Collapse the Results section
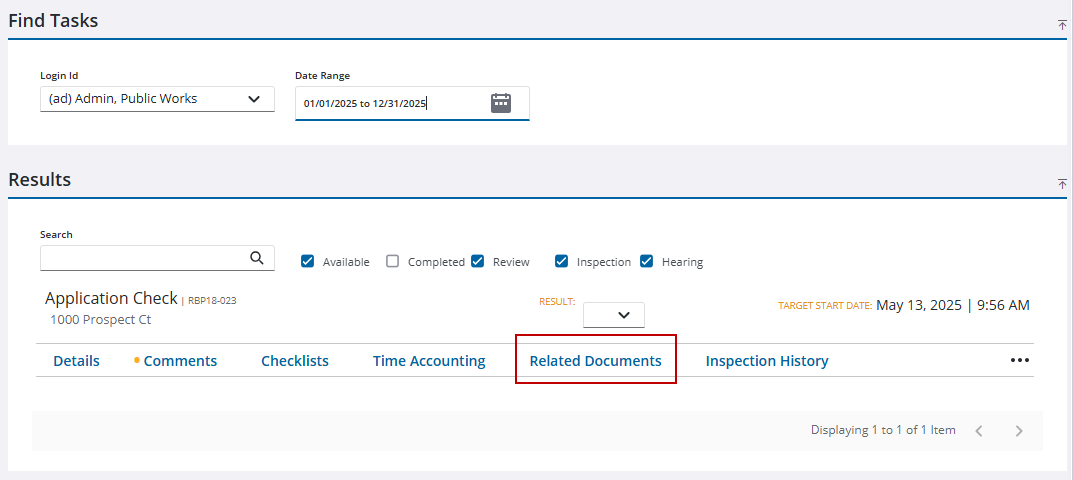1073x480 pixels. 1062,184
